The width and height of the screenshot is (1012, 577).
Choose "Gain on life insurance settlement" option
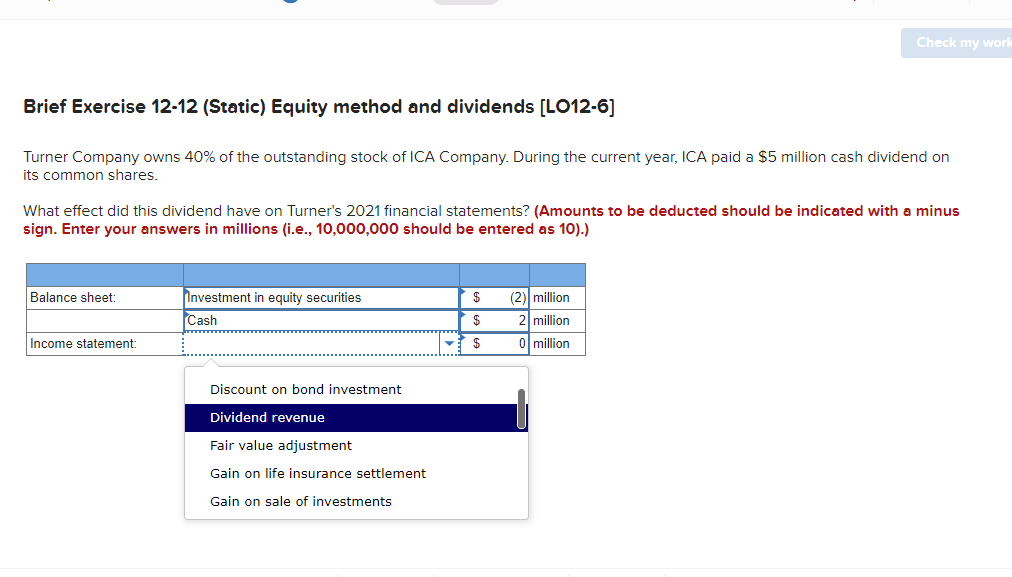tap(317, 473)
